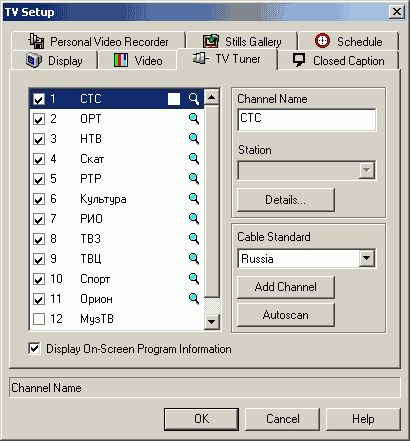This screenshot has width=410, height=441.
Task: Switch to the Video tab
Action: [x=138, y=61]
